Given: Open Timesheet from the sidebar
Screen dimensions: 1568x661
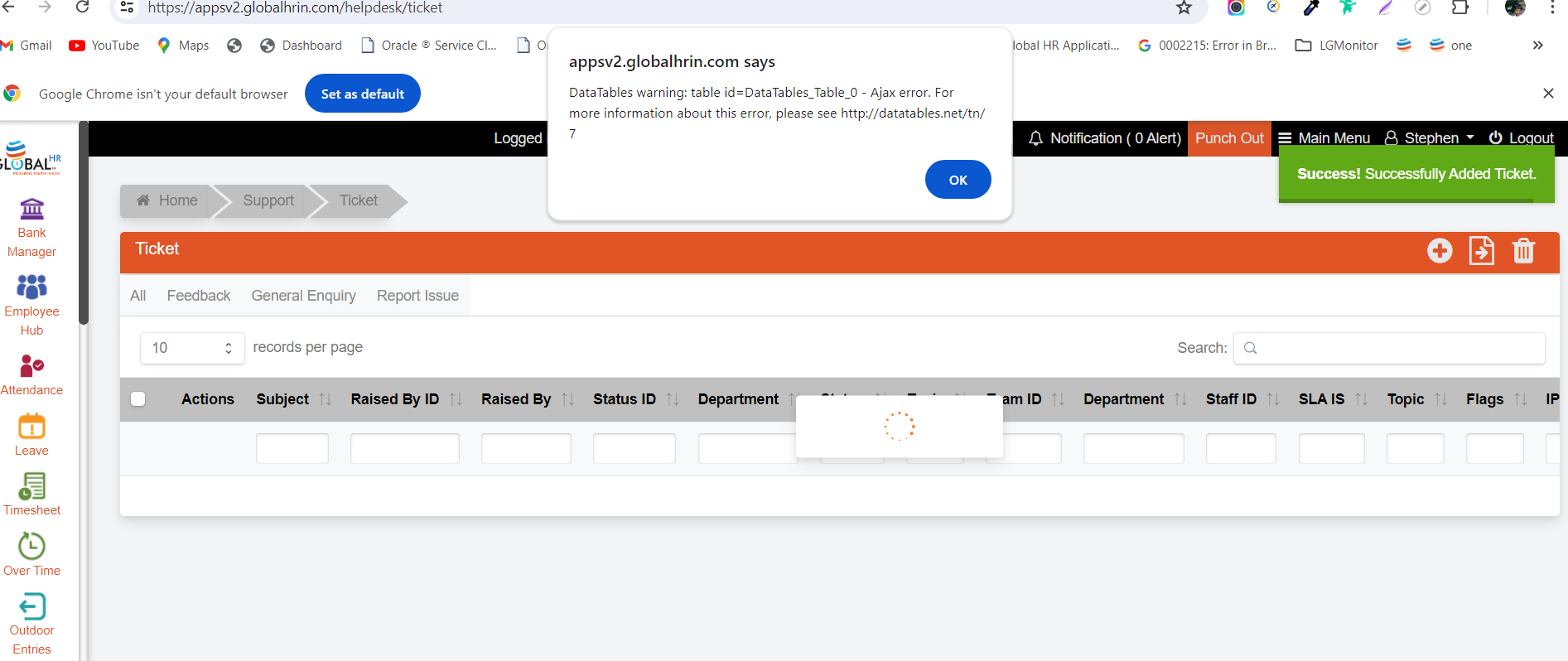Looking at the screenshot, I should pyautogui.click(x=31, y=495).
